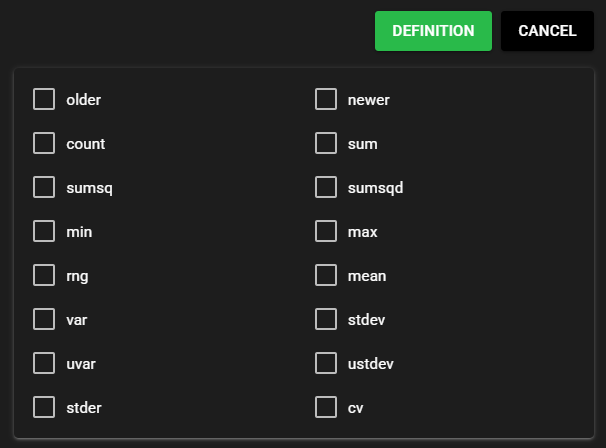Toggle the rng checkbox
Image resolution: width=606 pixels, height=448 pixels.
[44, 275]
